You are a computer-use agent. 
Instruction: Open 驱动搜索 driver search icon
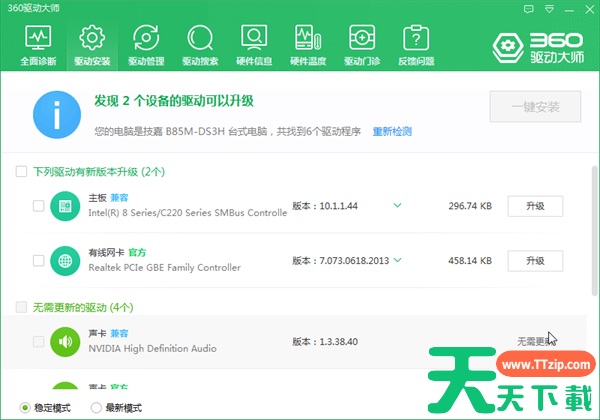coord(199,45)
